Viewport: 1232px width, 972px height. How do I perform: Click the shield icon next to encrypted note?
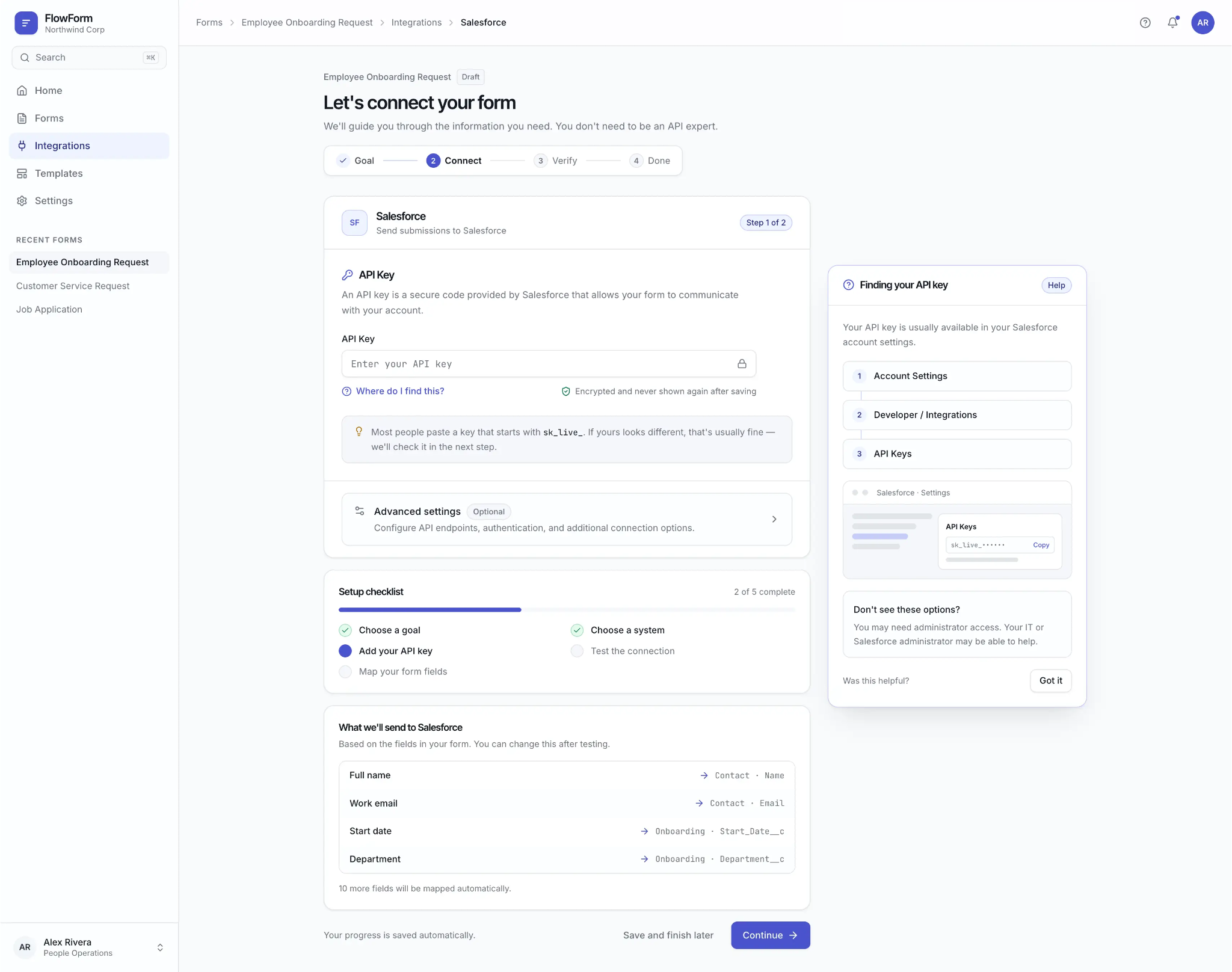(x=565, y=392)
